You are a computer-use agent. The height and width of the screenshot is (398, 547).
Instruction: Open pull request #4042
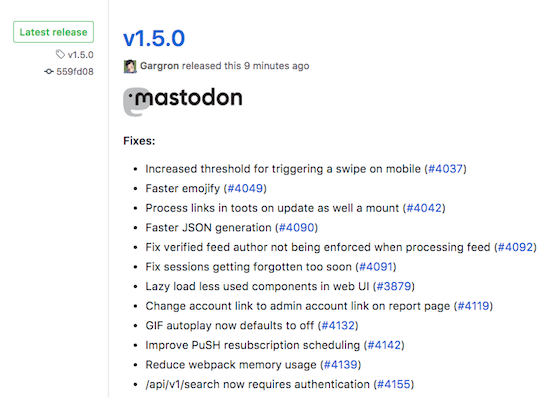[424, 208]
